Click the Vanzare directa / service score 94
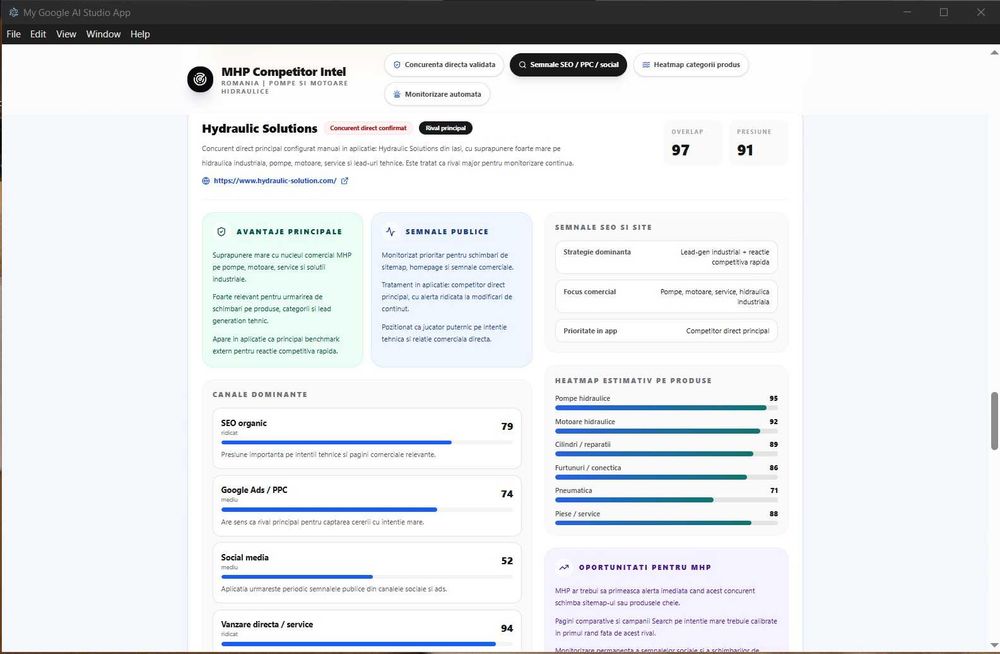 pyautogui.click(x=507, y=628)
